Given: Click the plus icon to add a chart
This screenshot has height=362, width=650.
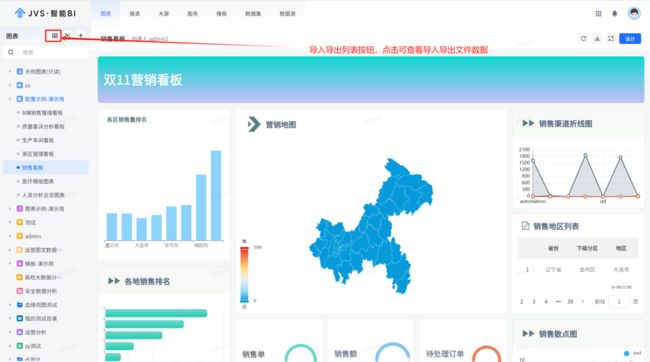Looking at the screenshot, I should pyautogui.click(x=81, y=36).
